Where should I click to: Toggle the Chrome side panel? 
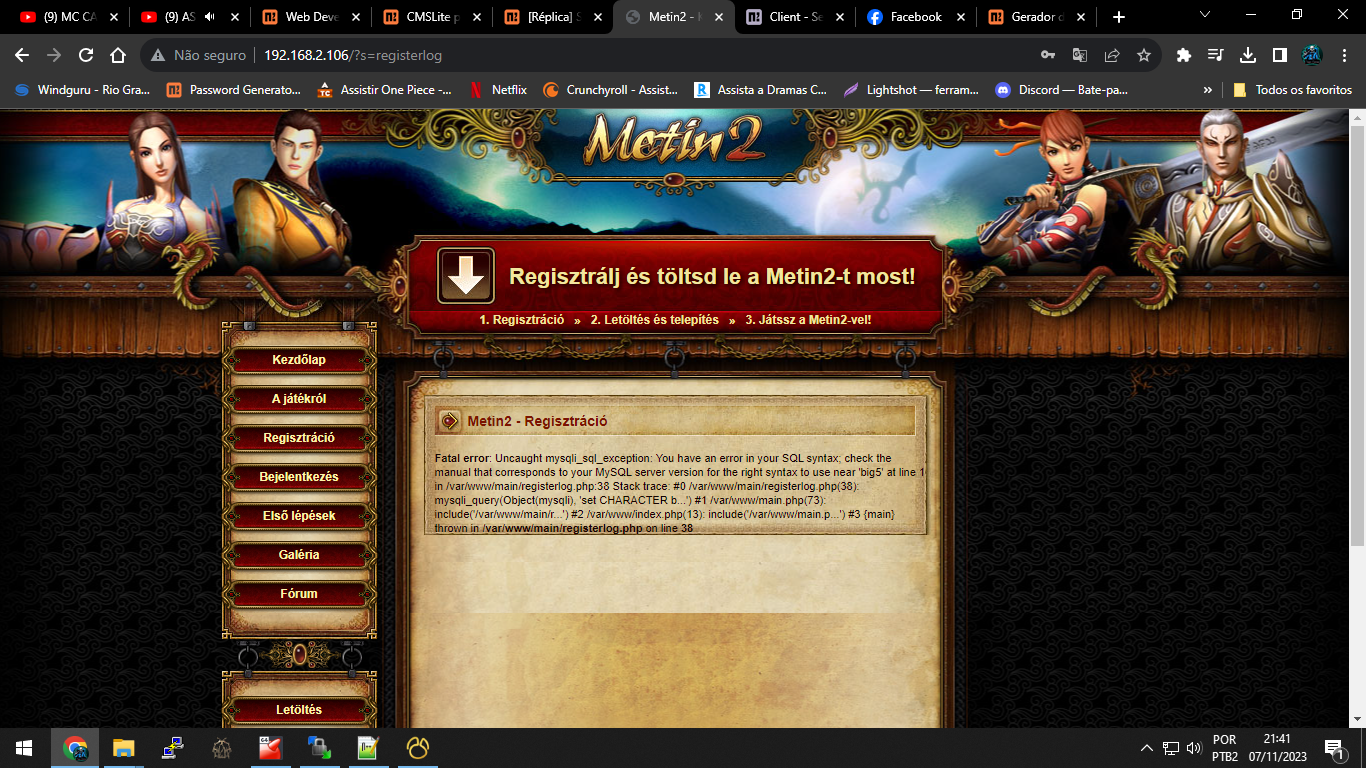[1280, 56]
